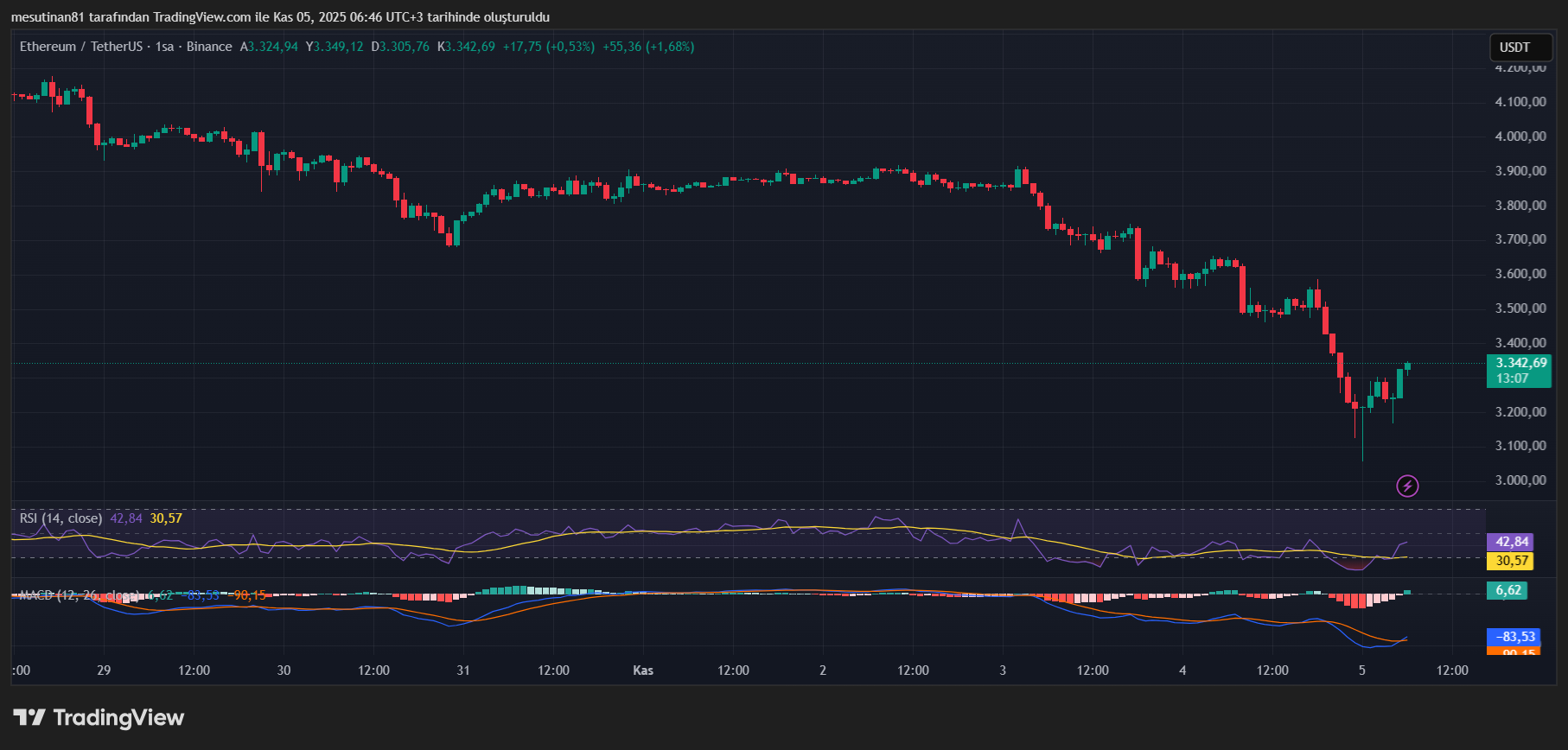Click the blue -83,53 MACD value tag
Image resolution: width=1568 pixels, height=750 pixels.
(x=1512, y=637)
